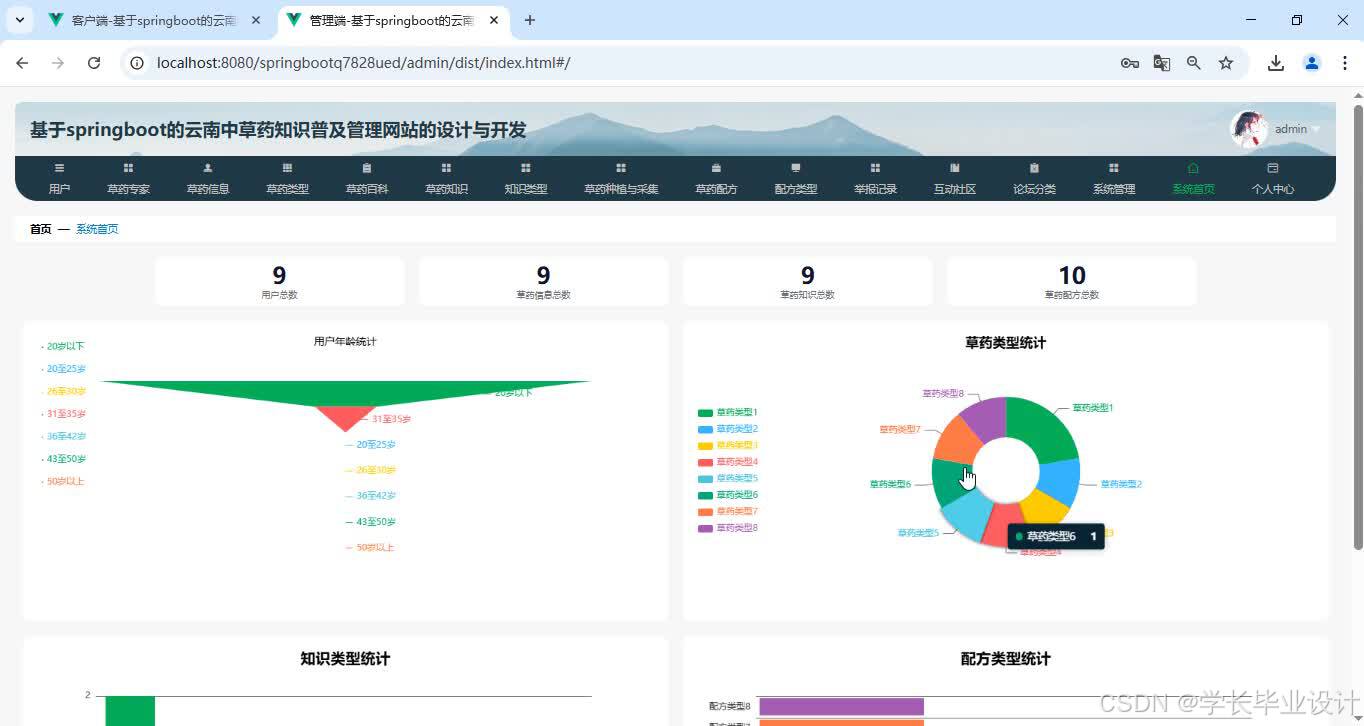Image resolution: width=1364 pixels, height=726 pixels.
Task: Click the page vertical scrollbar
Action: 1357,327
